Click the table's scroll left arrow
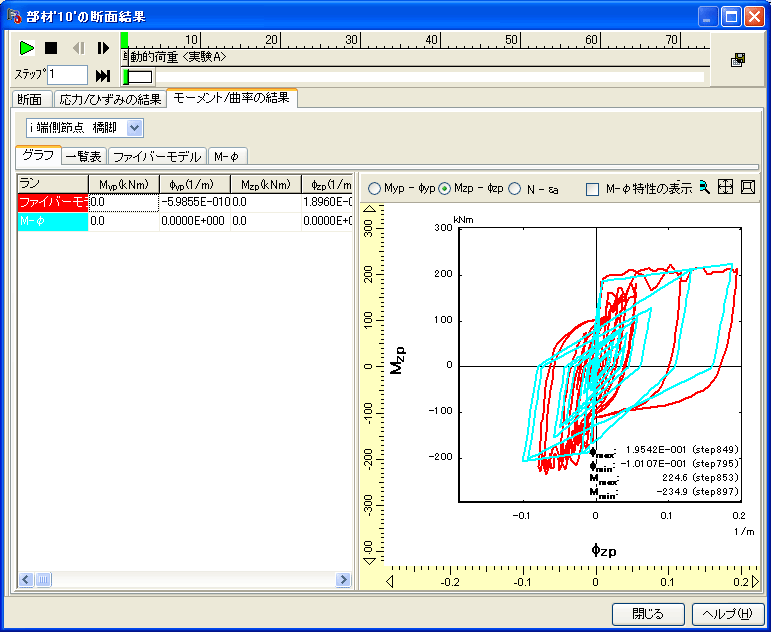 (26, 580)
